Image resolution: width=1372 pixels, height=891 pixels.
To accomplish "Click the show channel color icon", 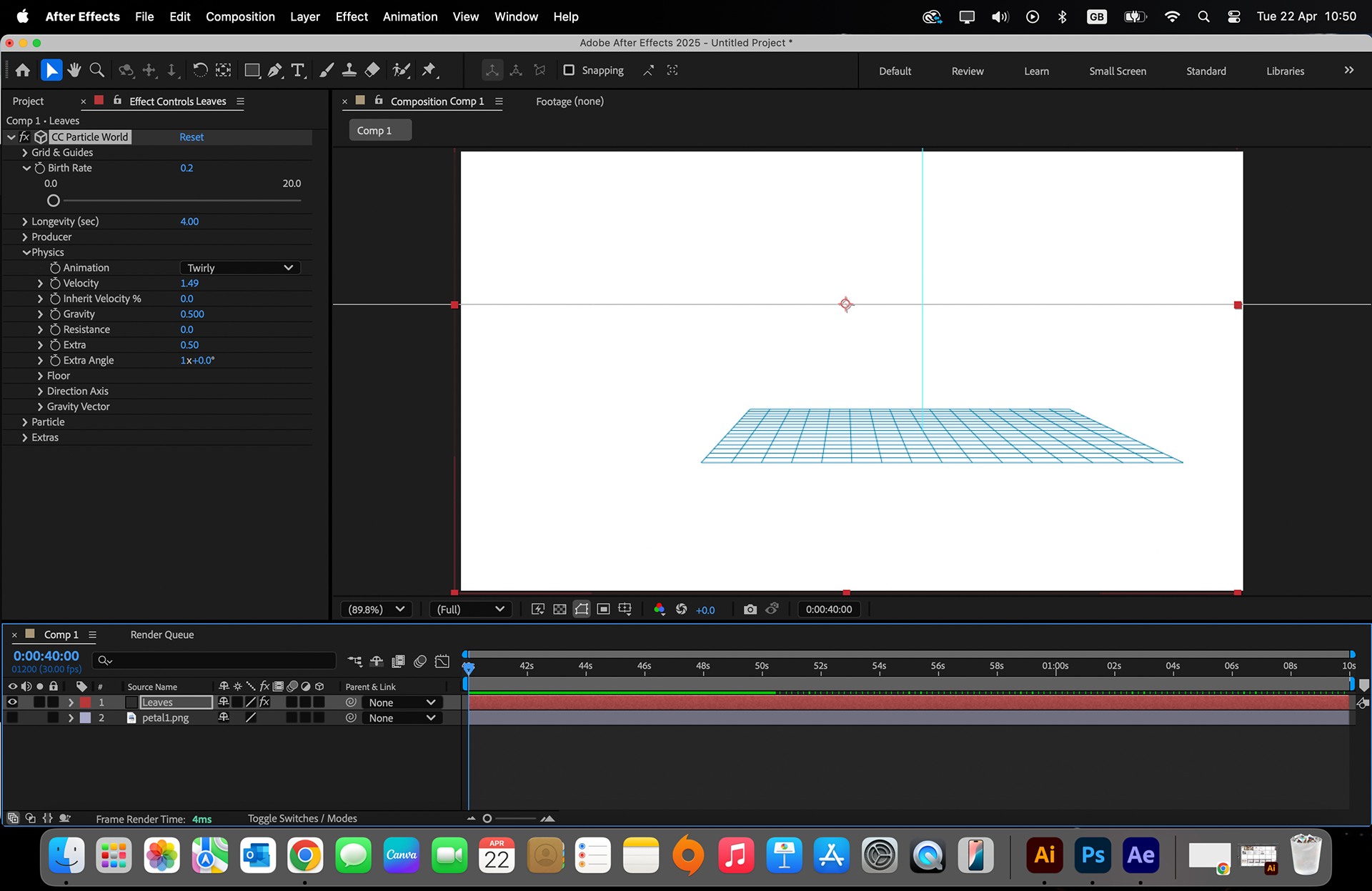I will (x=659, y=609).
